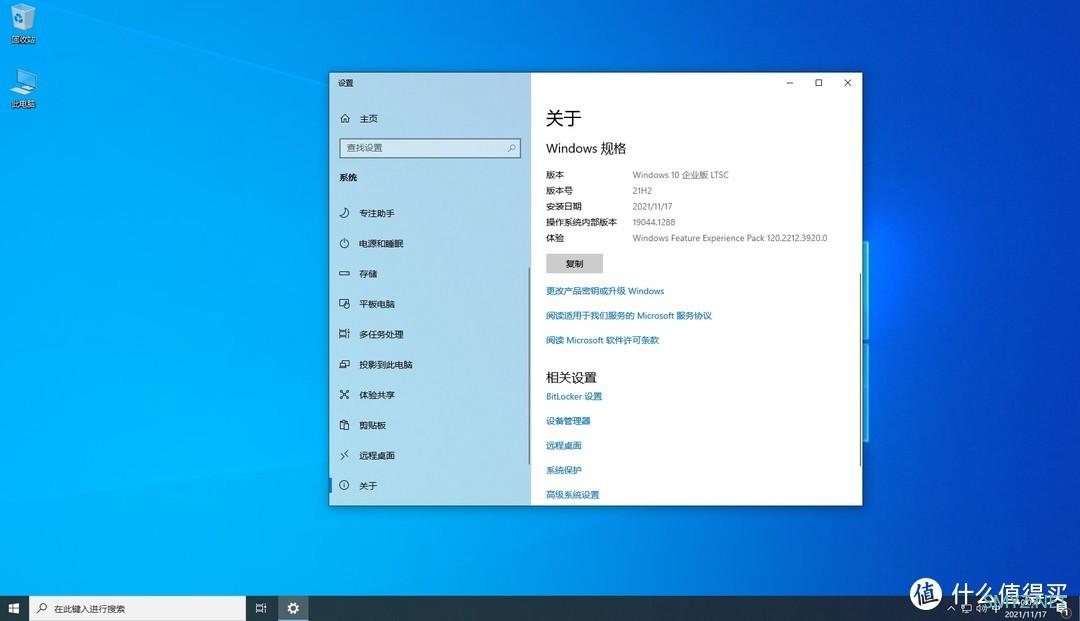Click the About page vertical scrollbar

tap(860, 370)
